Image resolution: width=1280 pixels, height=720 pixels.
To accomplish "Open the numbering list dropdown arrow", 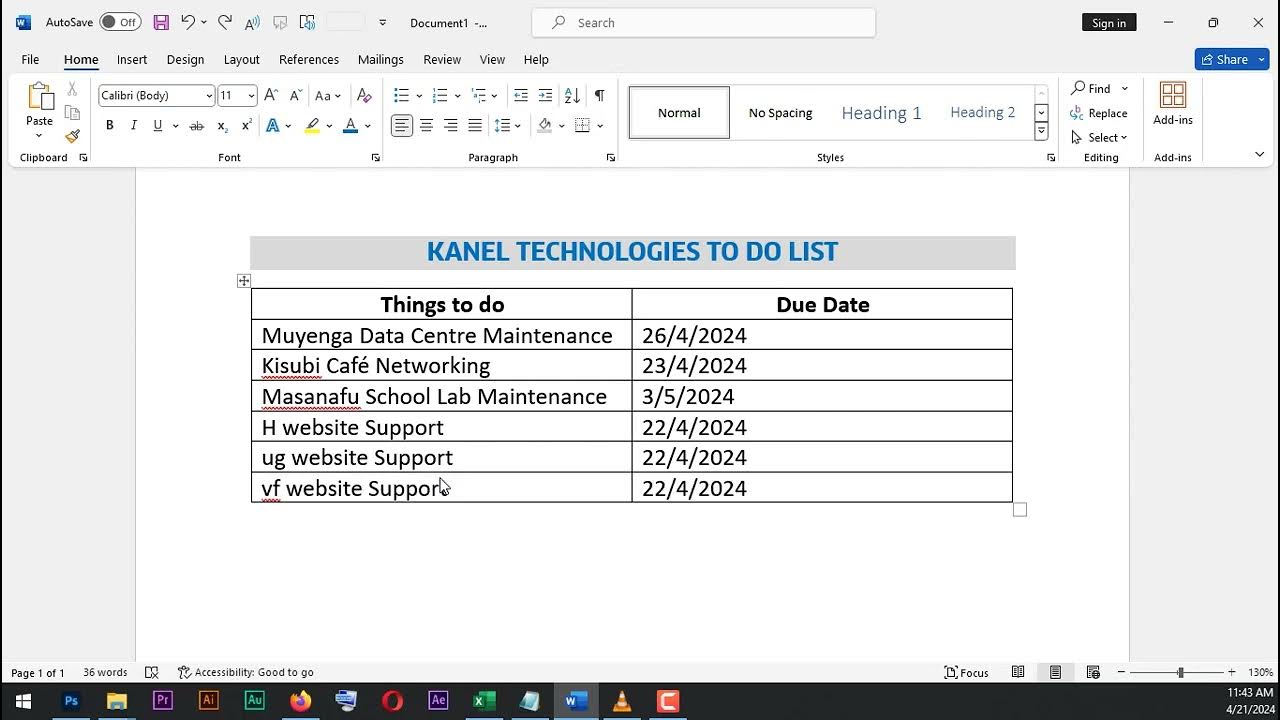I will click(457, 96).
